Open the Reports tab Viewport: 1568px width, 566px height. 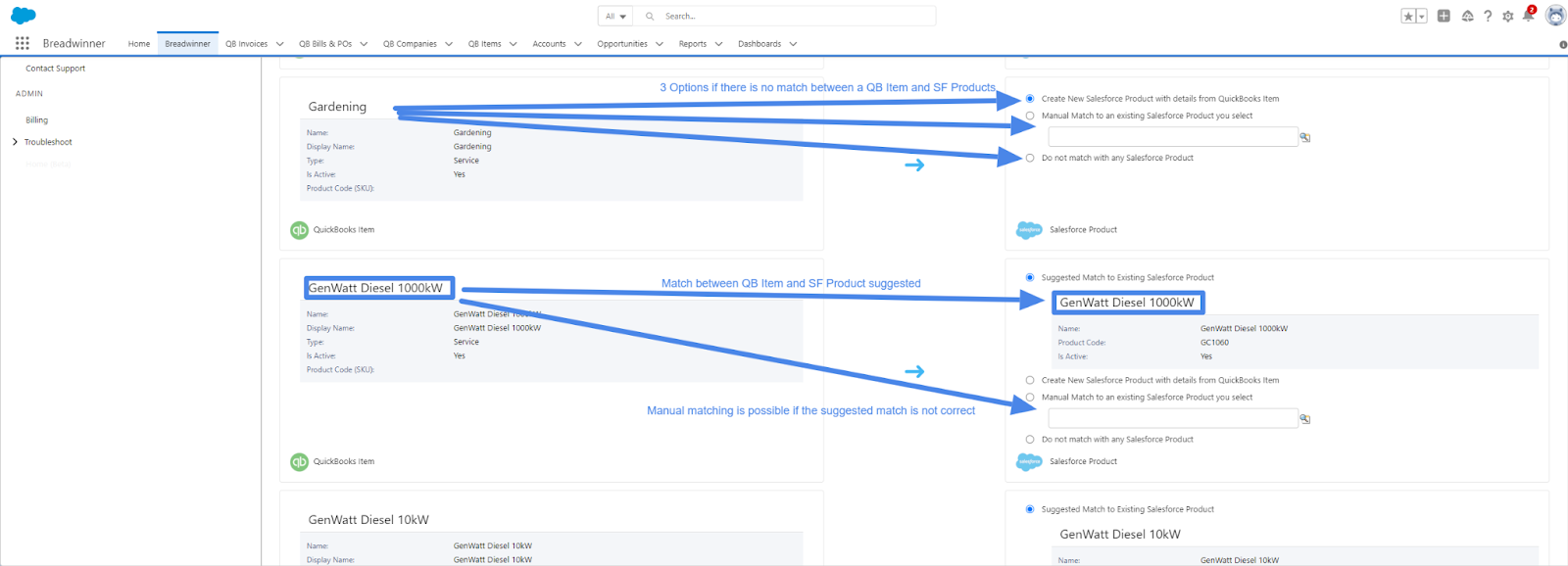click(693, 44)
